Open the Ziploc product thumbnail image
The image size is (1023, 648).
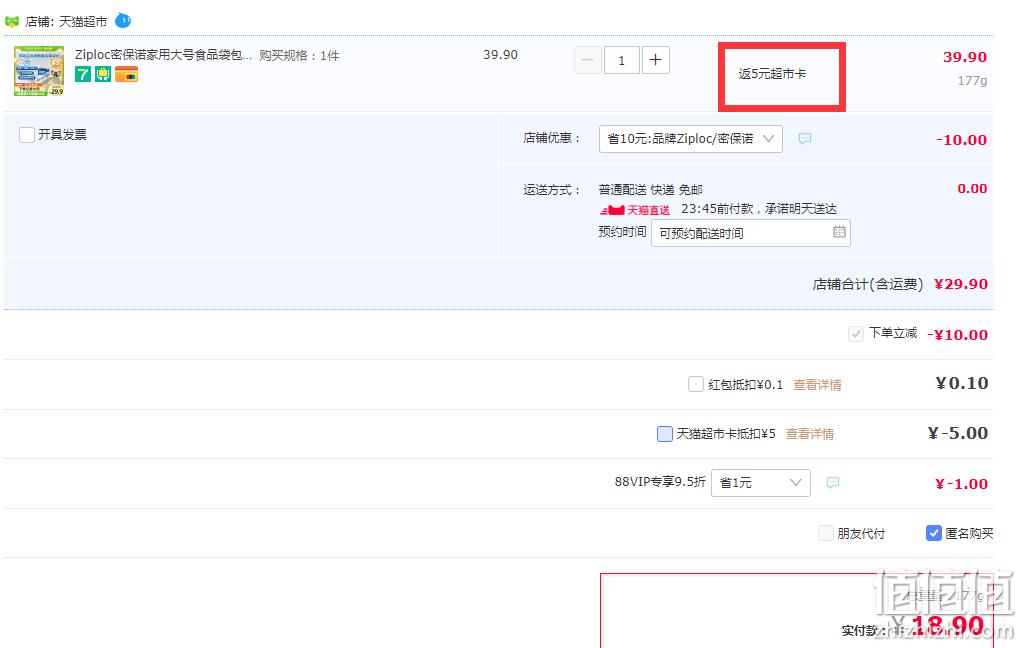tap(39, 70)
